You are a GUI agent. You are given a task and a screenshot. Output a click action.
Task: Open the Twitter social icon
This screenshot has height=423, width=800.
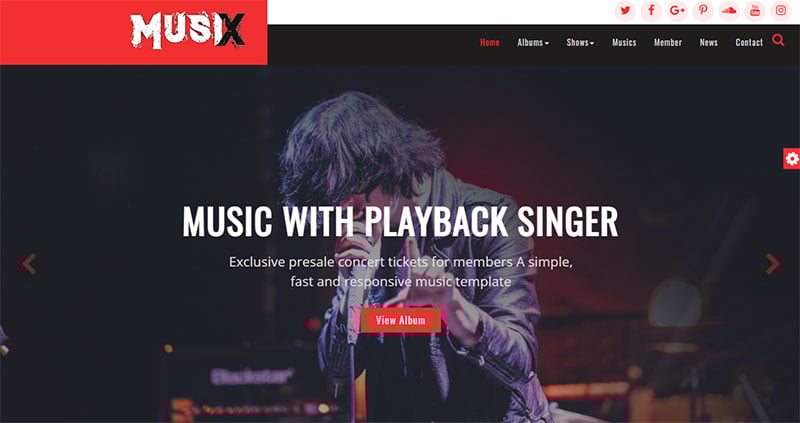(625, 10)
